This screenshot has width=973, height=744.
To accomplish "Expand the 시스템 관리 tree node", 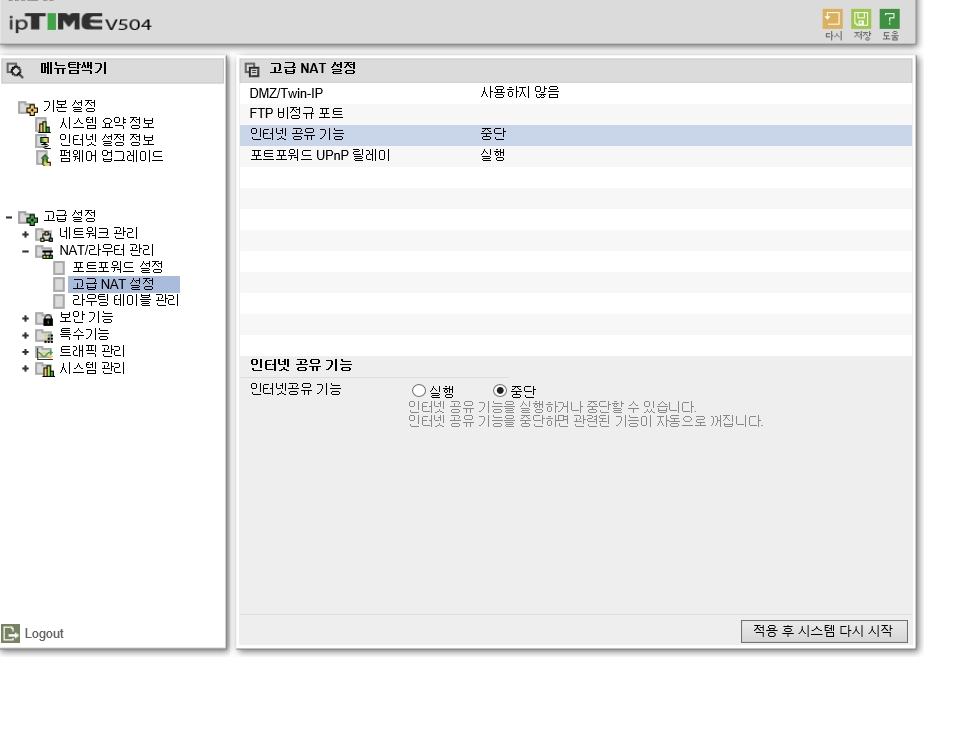I will coord(25,369).
